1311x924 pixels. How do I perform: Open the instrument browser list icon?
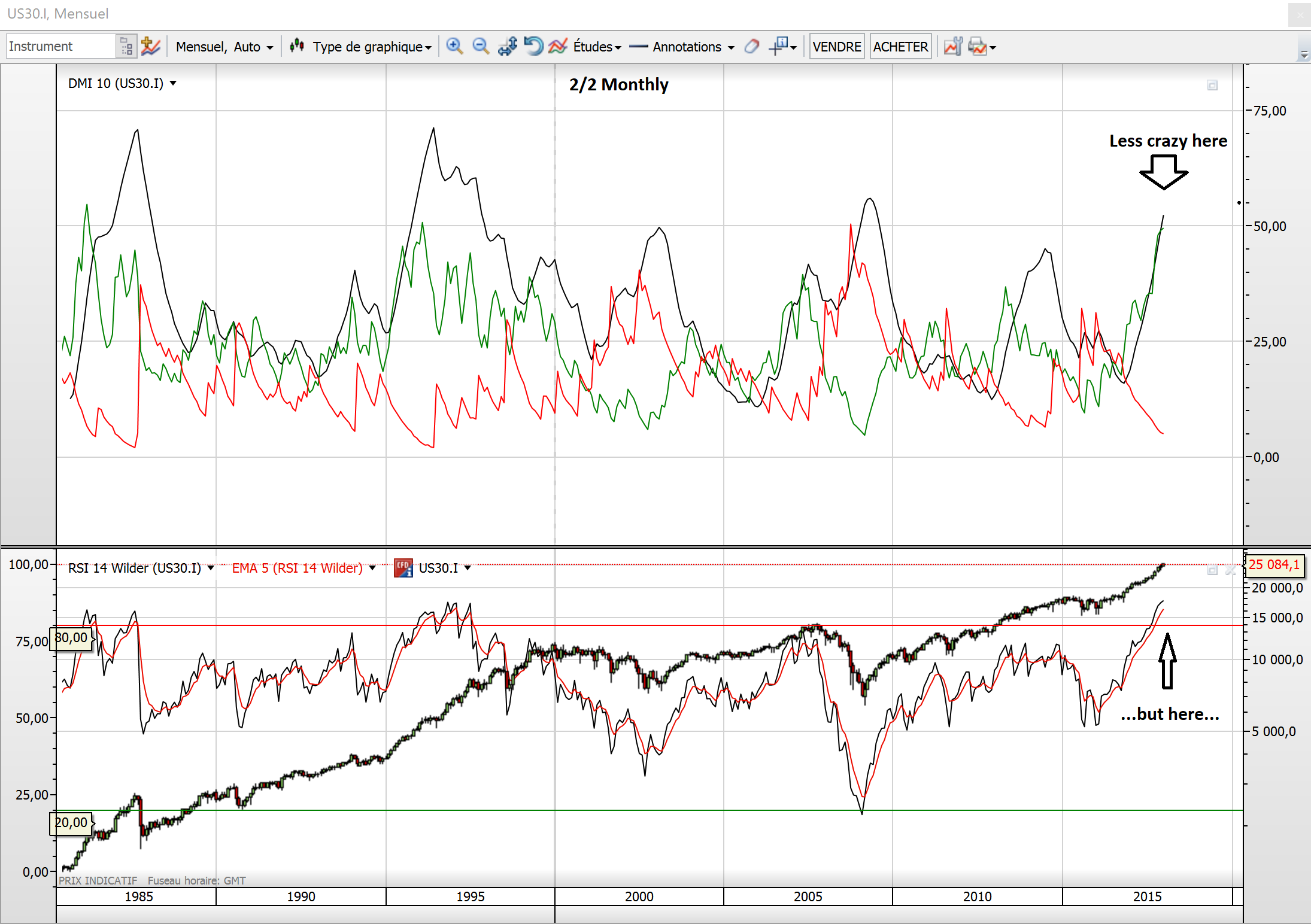tap(126, 46)
